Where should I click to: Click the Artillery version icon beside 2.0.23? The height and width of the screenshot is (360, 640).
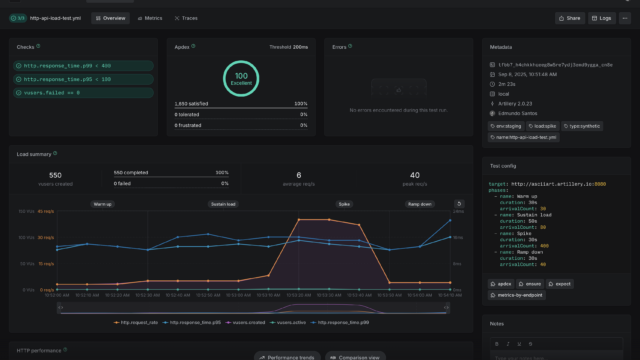(492, 104)
